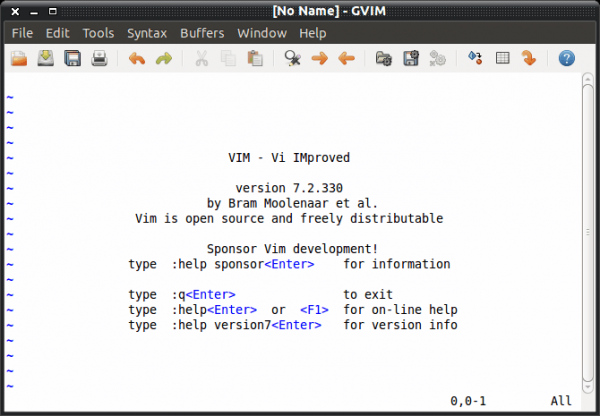Open the Window menu
Viewport: 600px width, 416px height.
click(262, 33)
